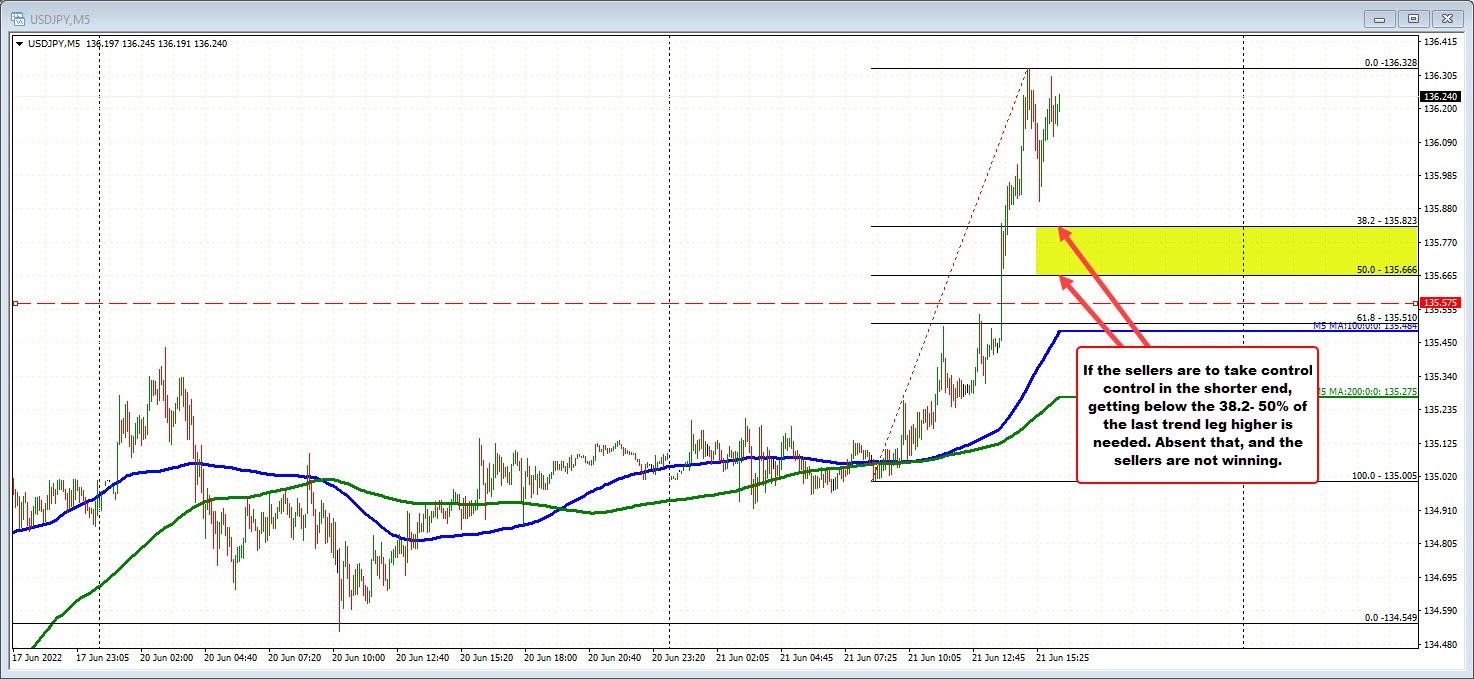Click the 20 Jun 02:00 time axis label
Screen dimensions: 1474x679
168,659
